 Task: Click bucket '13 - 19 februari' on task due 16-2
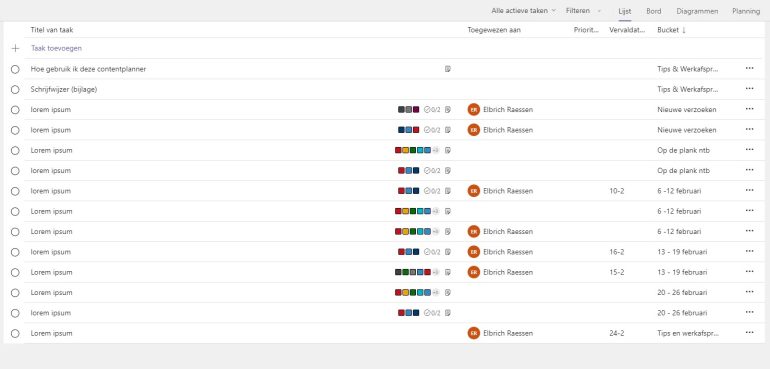(x=682, y=252)
